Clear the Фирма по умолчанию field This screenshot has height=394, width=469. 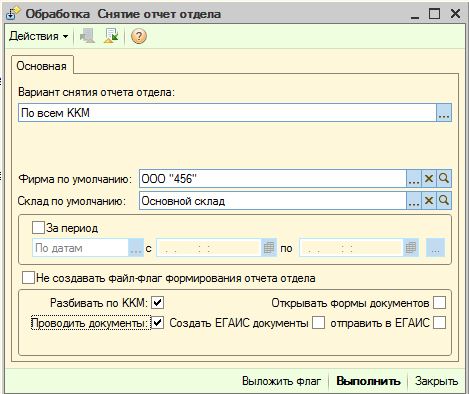[429, 179]
